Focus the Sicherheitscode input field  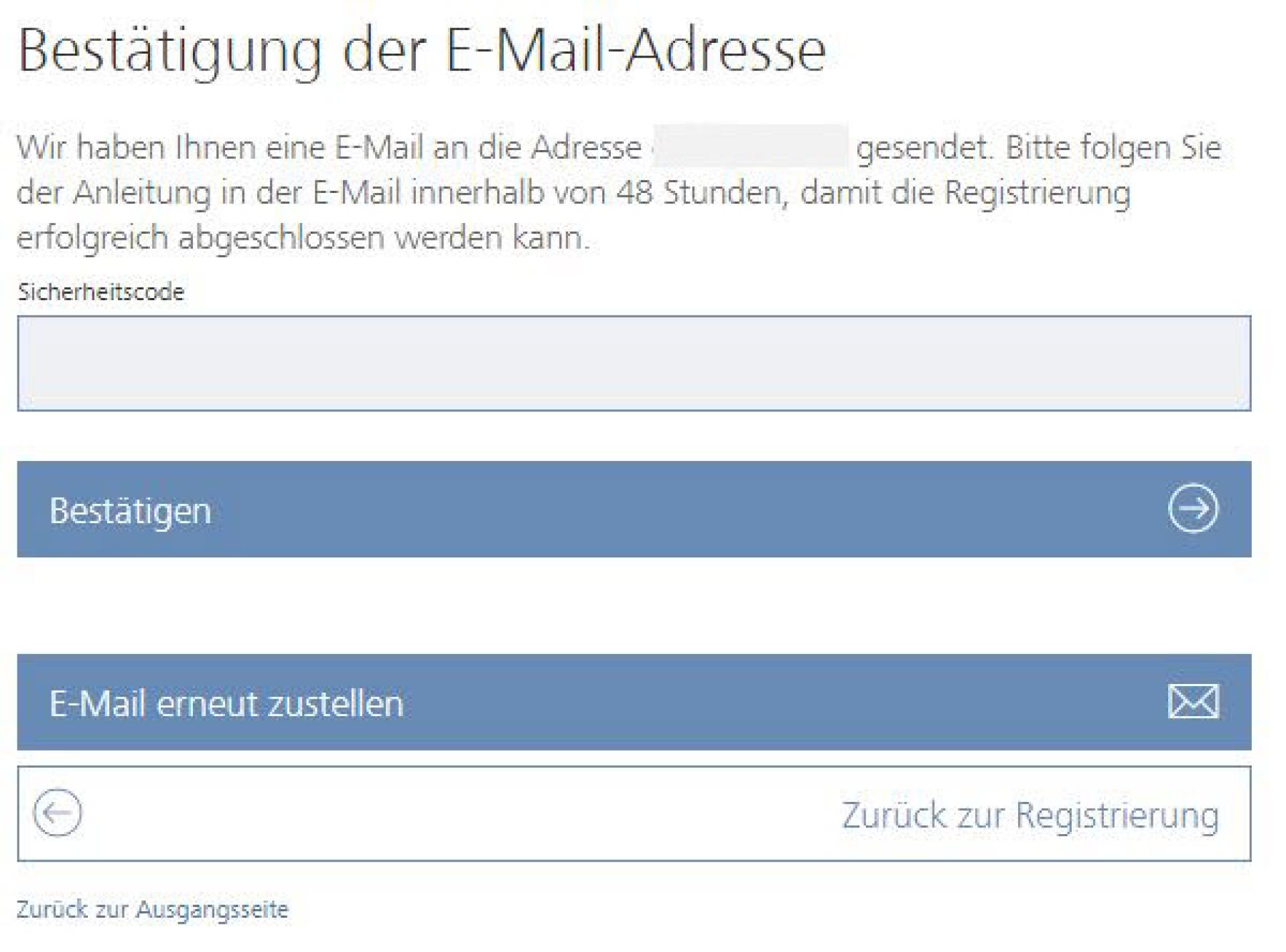pyautogui.click(x=634, y=363)
